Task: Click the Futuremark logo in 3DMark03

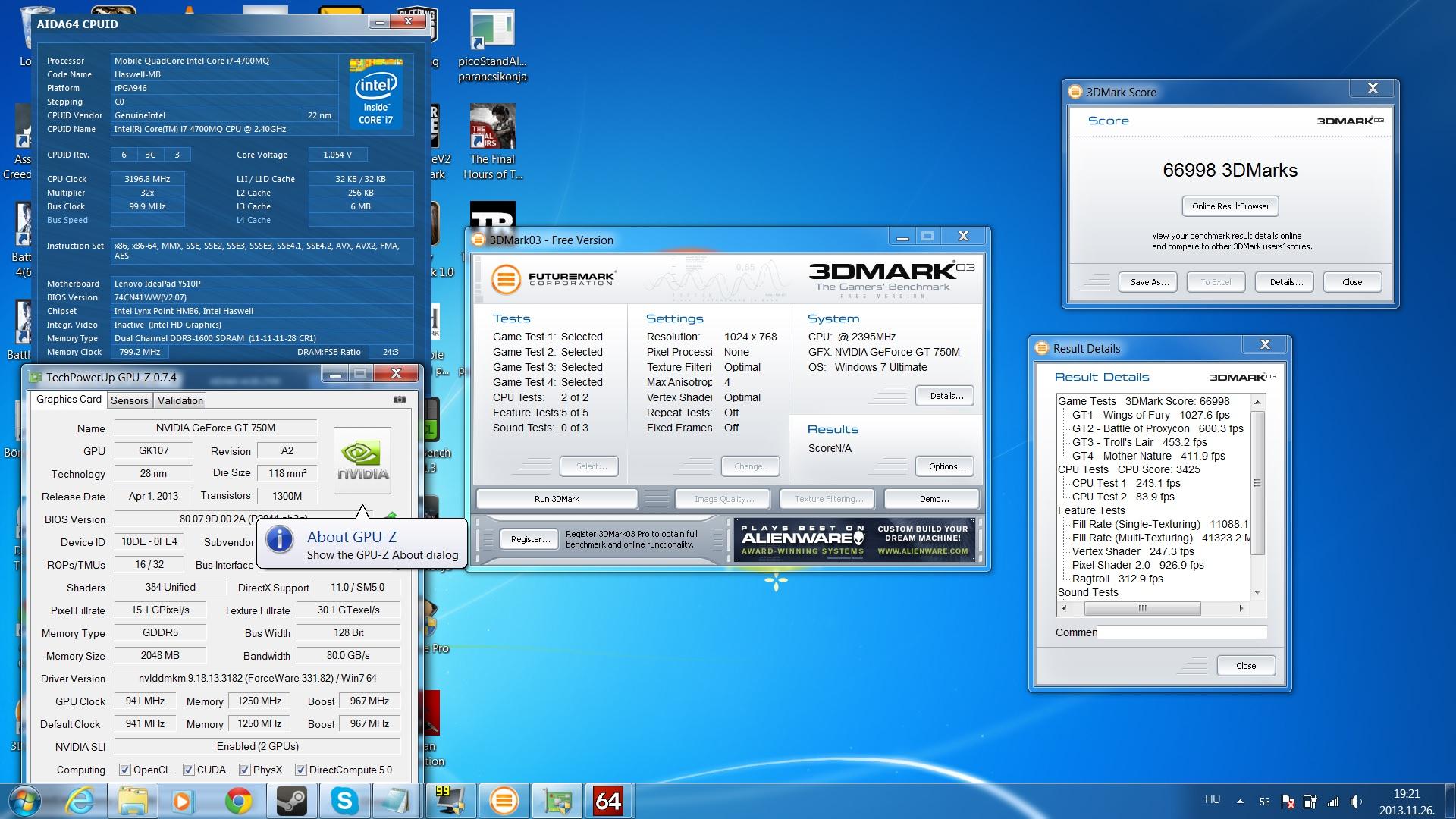Action: point(553,278)
